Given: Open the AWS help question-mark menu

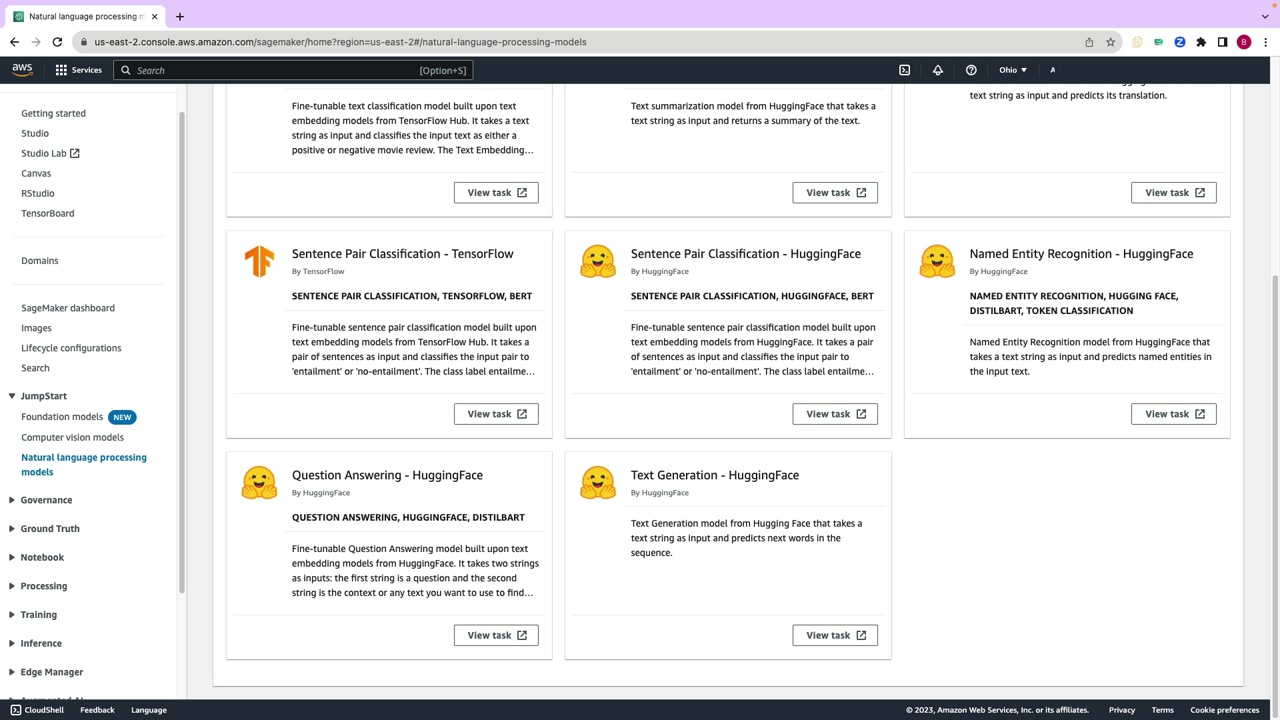Looking at the screenshot, I should click(x=971, y=70).
